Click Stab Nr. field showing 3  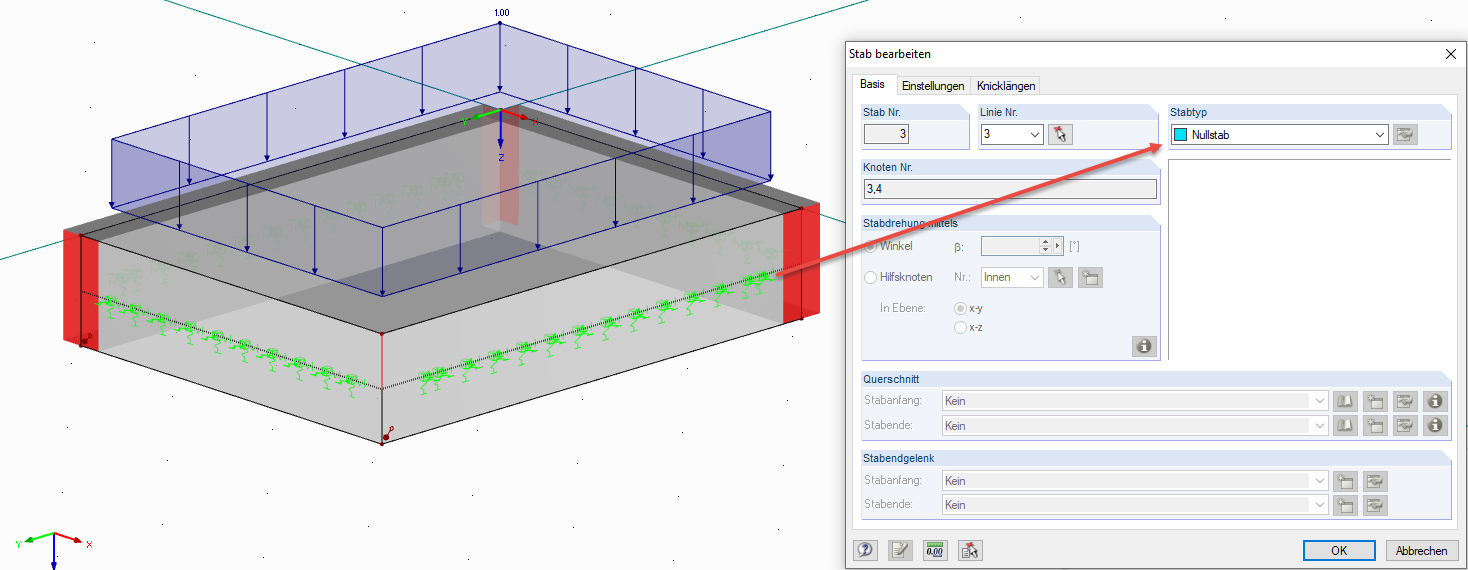[x=886, y=134]
